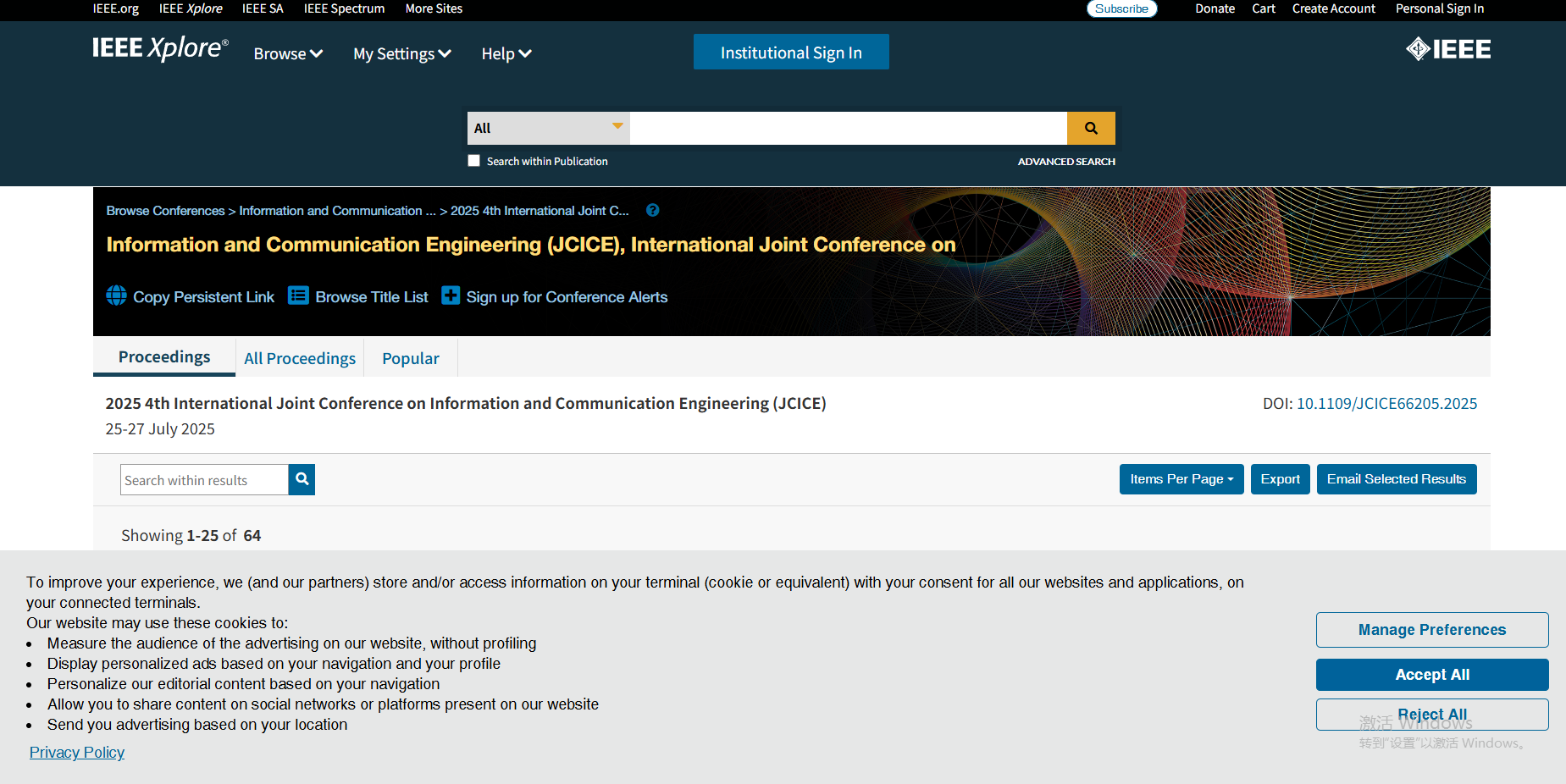1566x784 pixels.
Task: Click the Search within results field
Action: pyautogui.click(x=204, y=480)
